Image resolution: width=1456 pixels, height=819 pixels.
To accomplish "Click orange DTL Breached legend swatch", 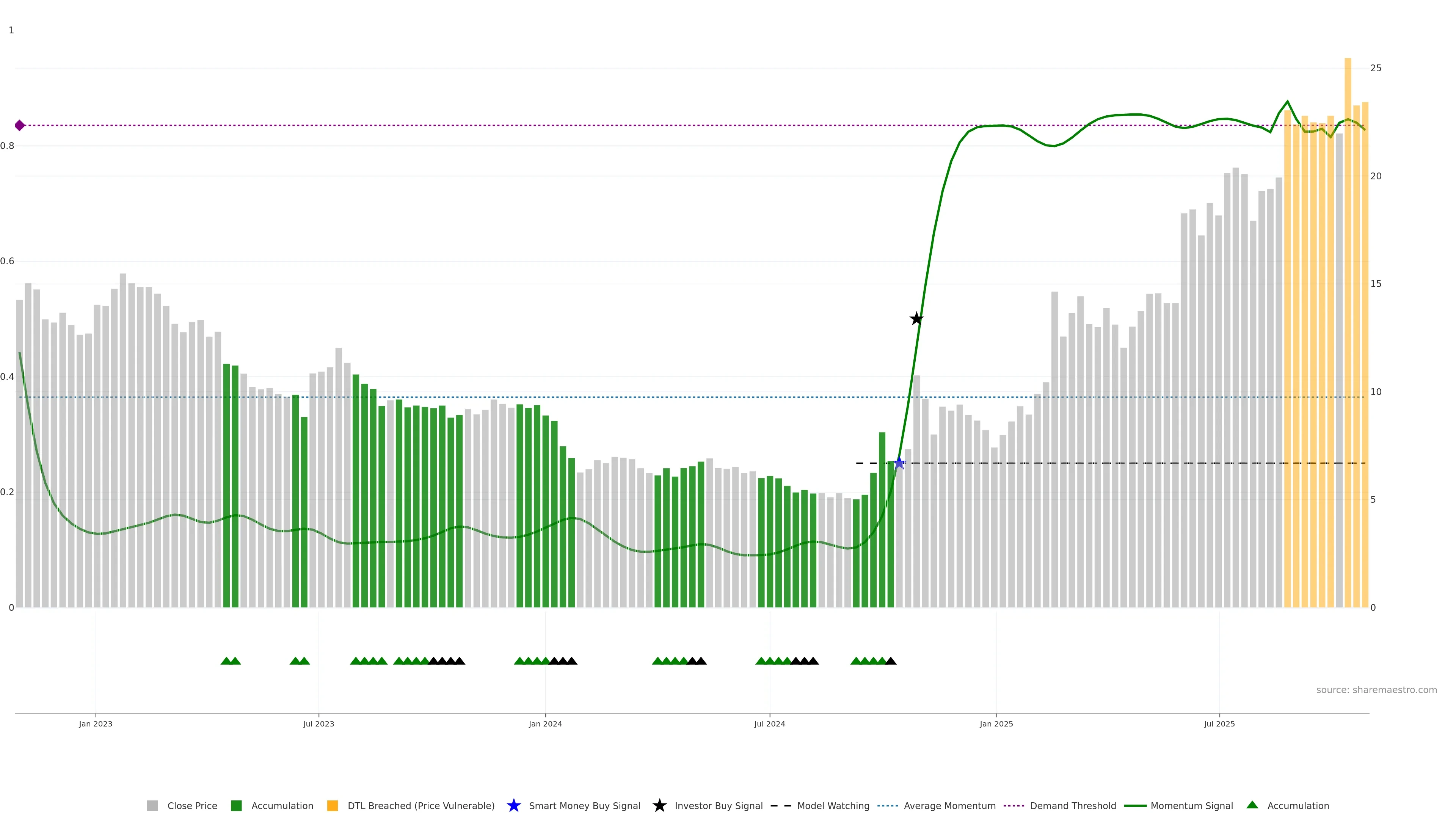I will (x=333, y=805).
